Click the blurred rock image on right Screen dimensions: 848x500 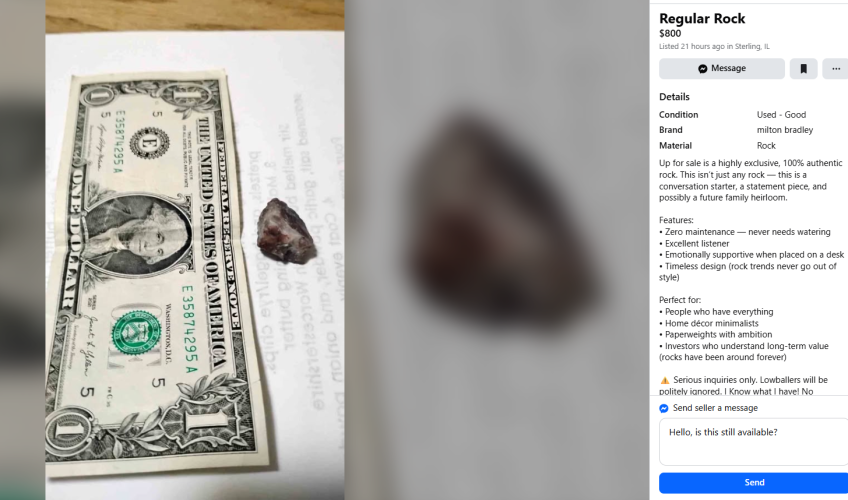pos(496,250)
